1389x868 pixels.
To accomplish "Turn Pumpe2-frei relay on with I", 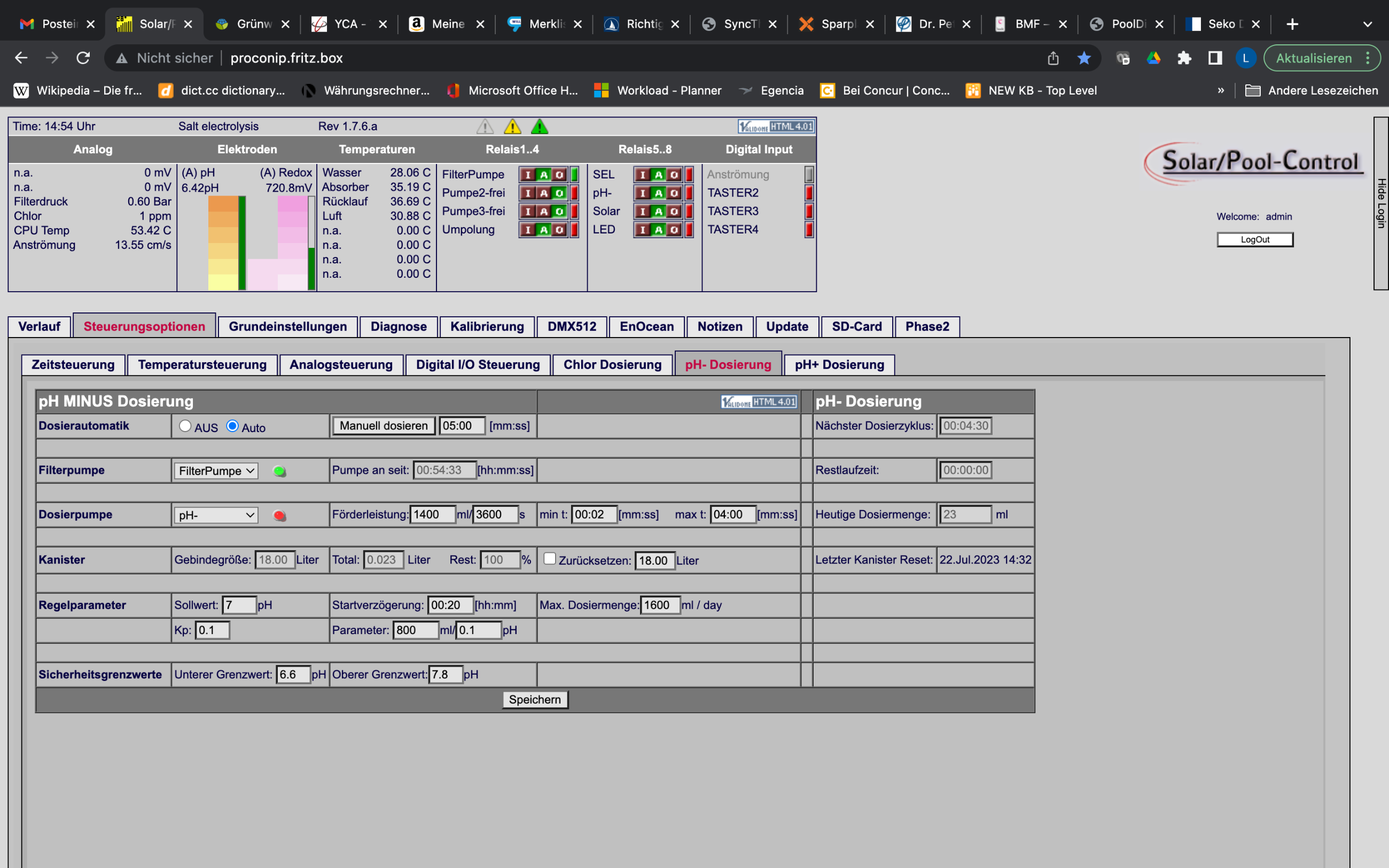I will pos(528,193).
